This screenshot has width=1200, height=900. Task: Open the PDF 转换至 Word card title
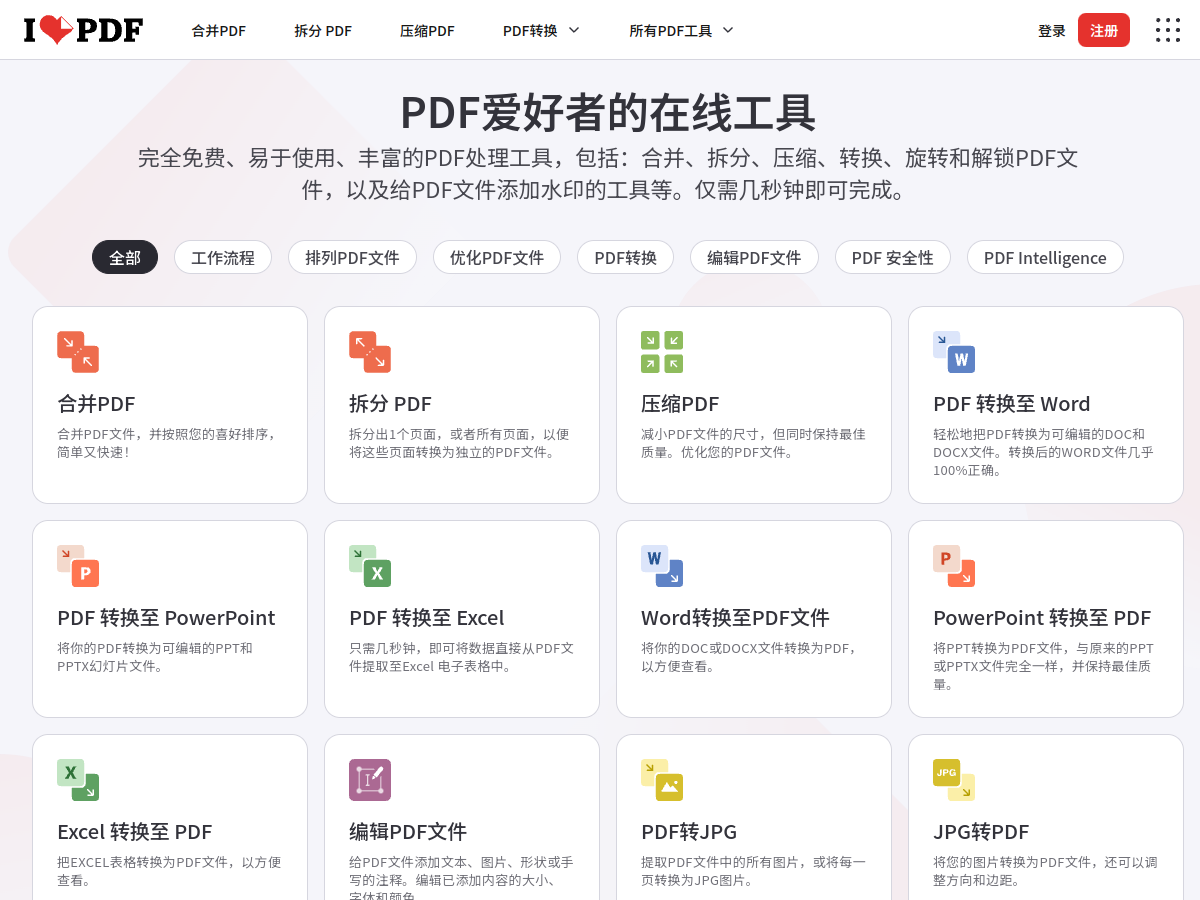click(1012, 404)
